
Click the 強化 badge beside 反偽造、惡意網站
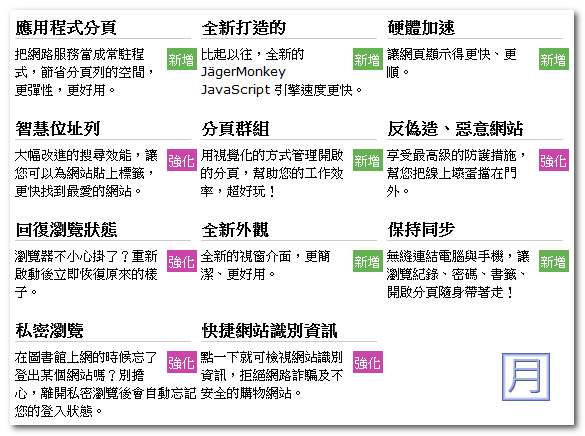pos(554,160)
